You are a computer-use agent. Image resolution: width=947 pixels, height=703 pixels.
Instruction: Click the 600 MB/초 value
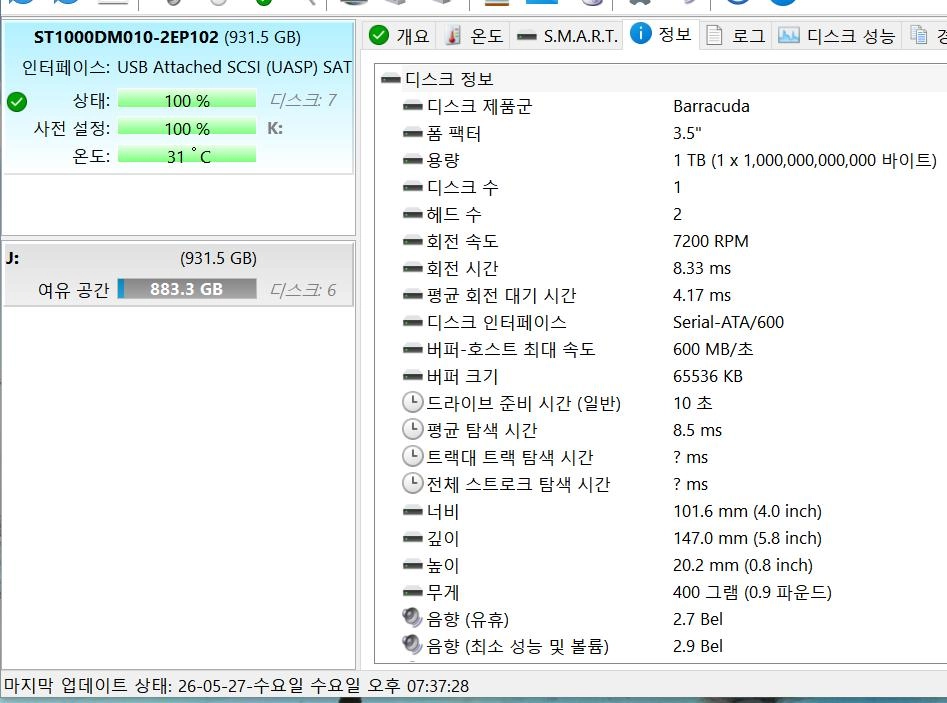[x=713, y=349]
